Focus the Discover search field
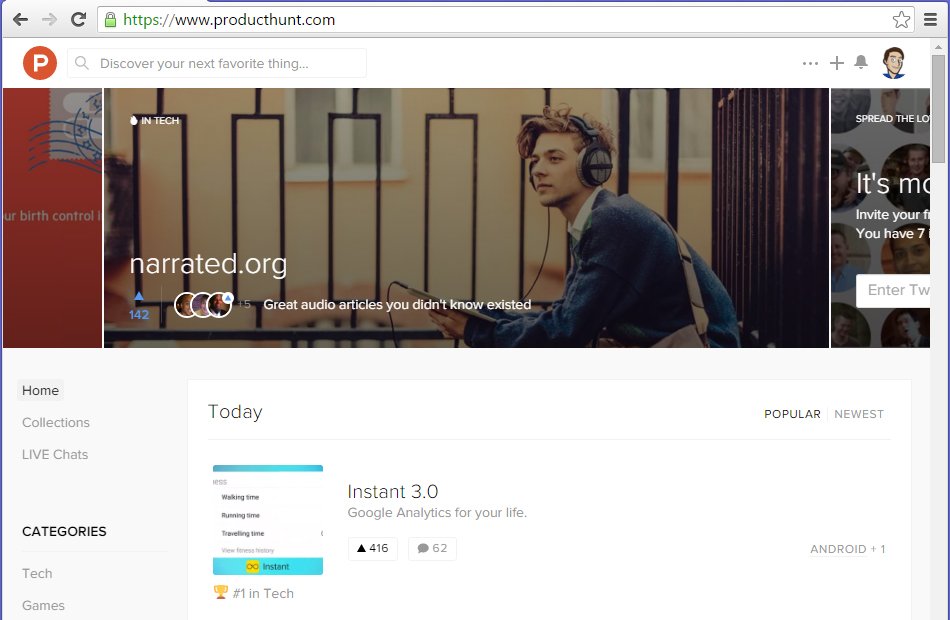 tap(217, 63)
